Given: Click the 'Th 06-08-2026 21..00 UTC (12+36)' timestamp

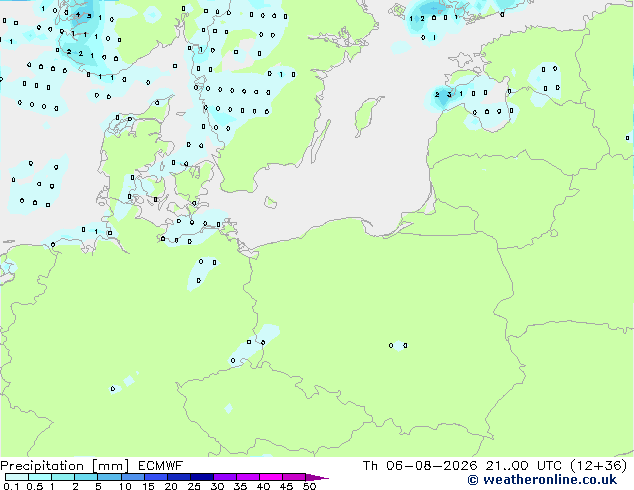Looking at the screenshot, I should tap(495, 466).
